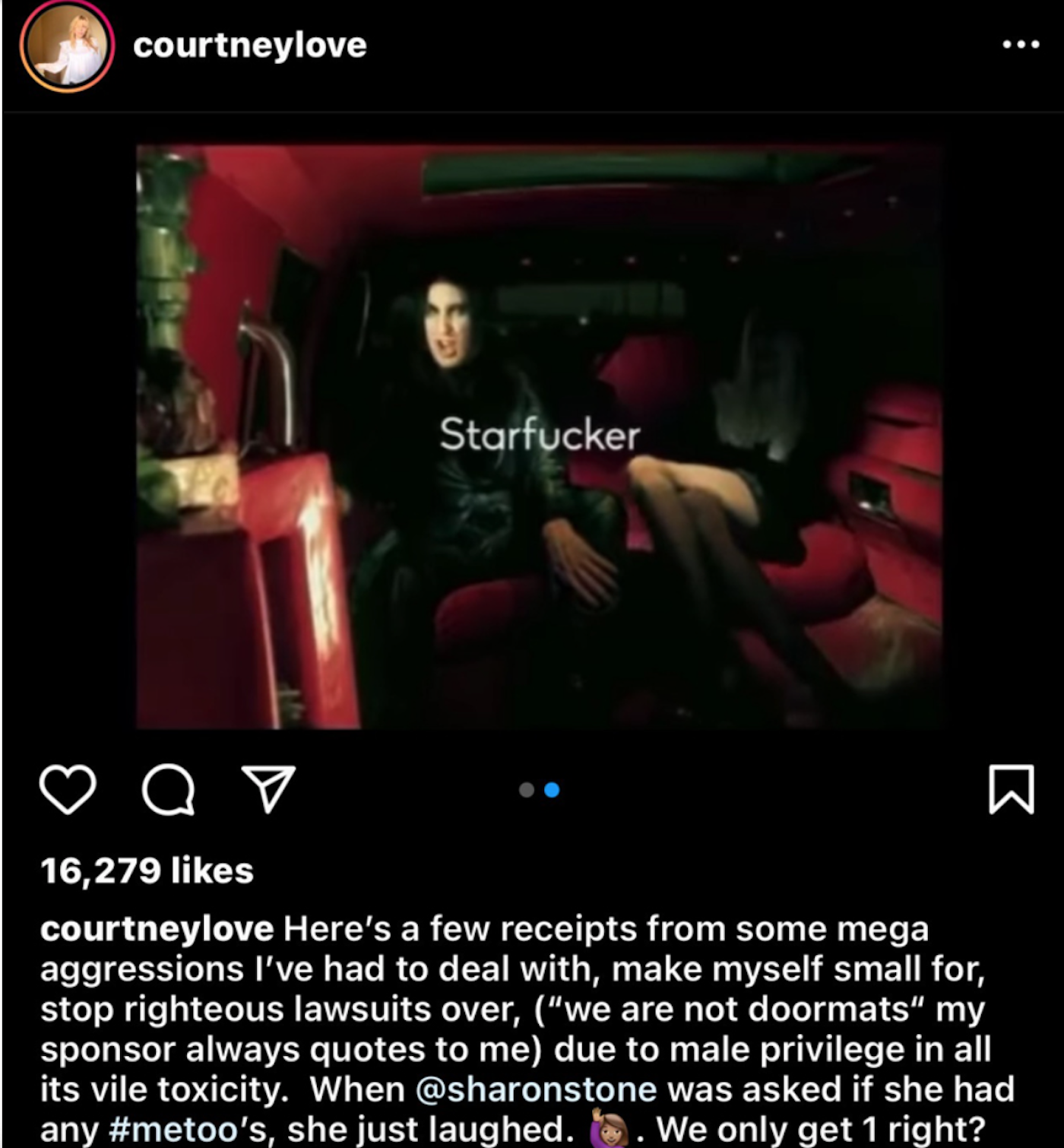Open the @sharonstone mention link
The image size is (1064, 1148).
(537, 1089)
